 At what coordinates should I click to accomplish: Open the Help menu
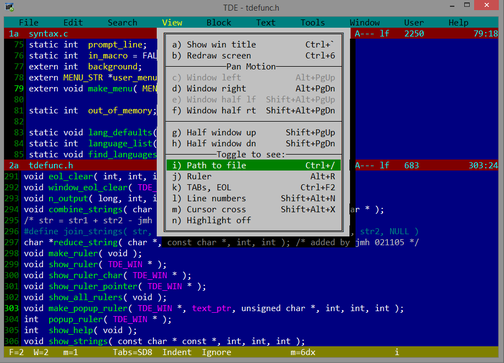coord(458,23)
